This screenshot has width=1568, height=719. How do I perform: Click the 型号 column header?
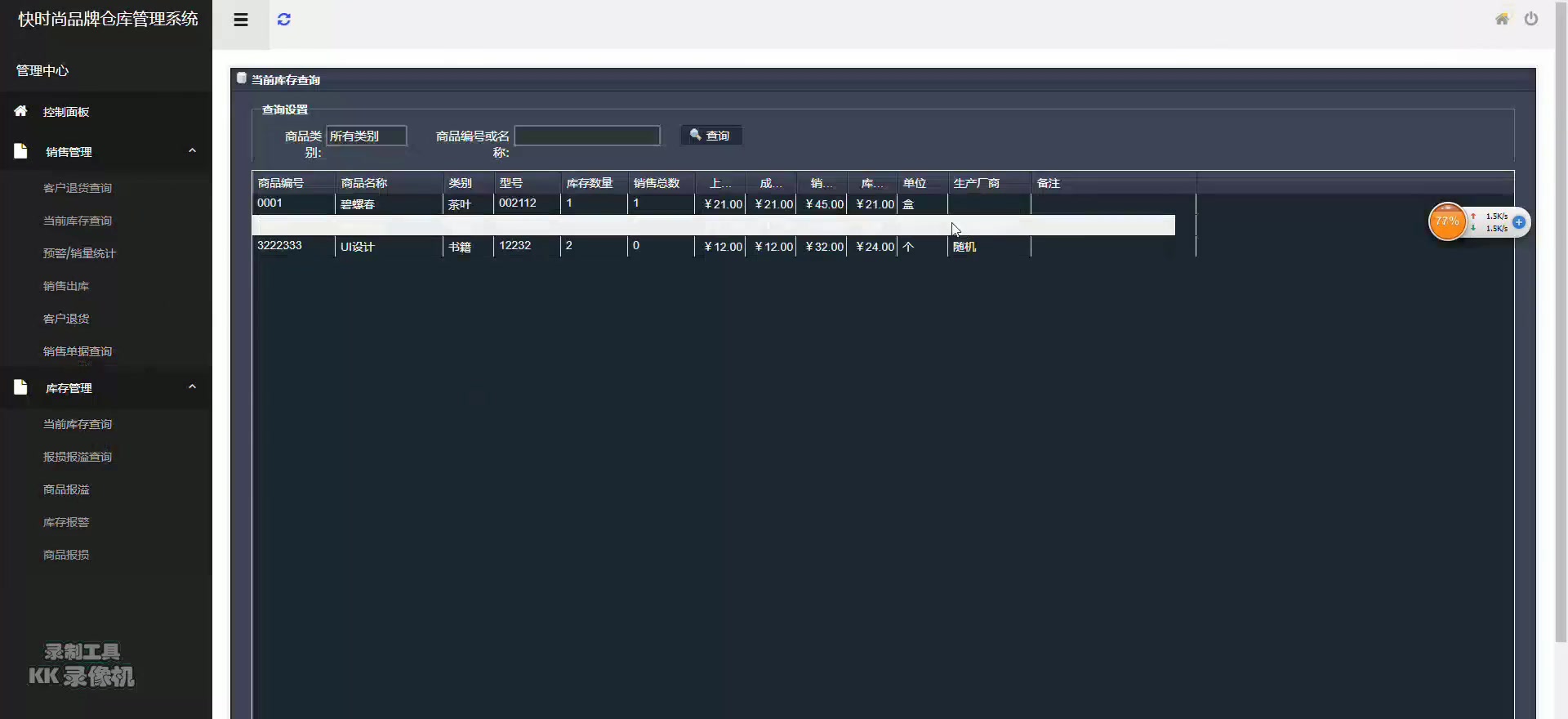(x=527, y=183)
